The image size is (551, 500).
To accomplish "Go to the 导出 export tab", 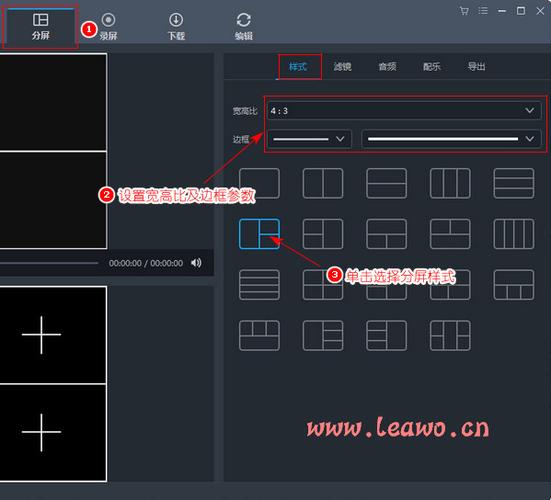I will click(x=477, y=66).
